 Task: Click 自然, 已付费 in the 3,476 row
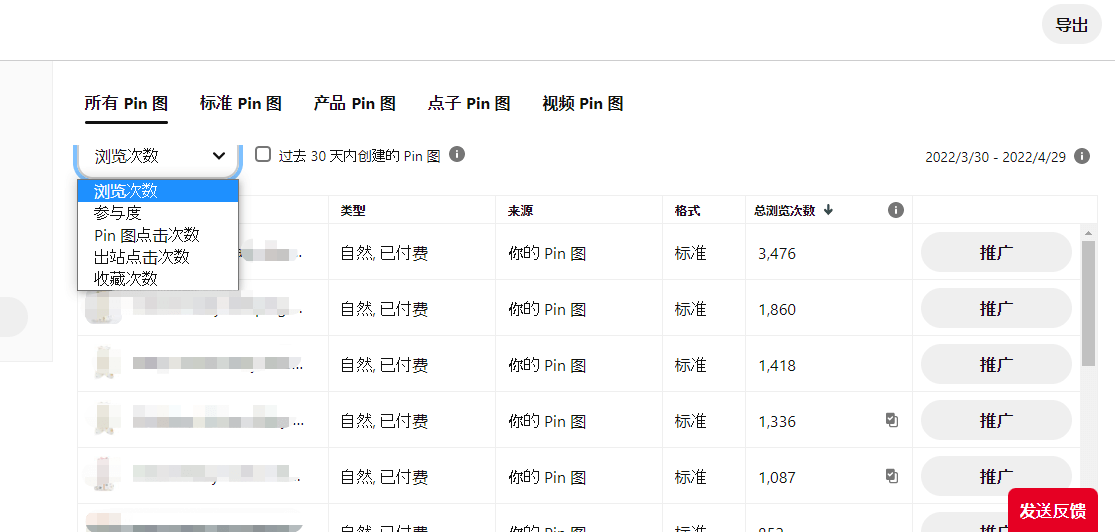point(384,253)
